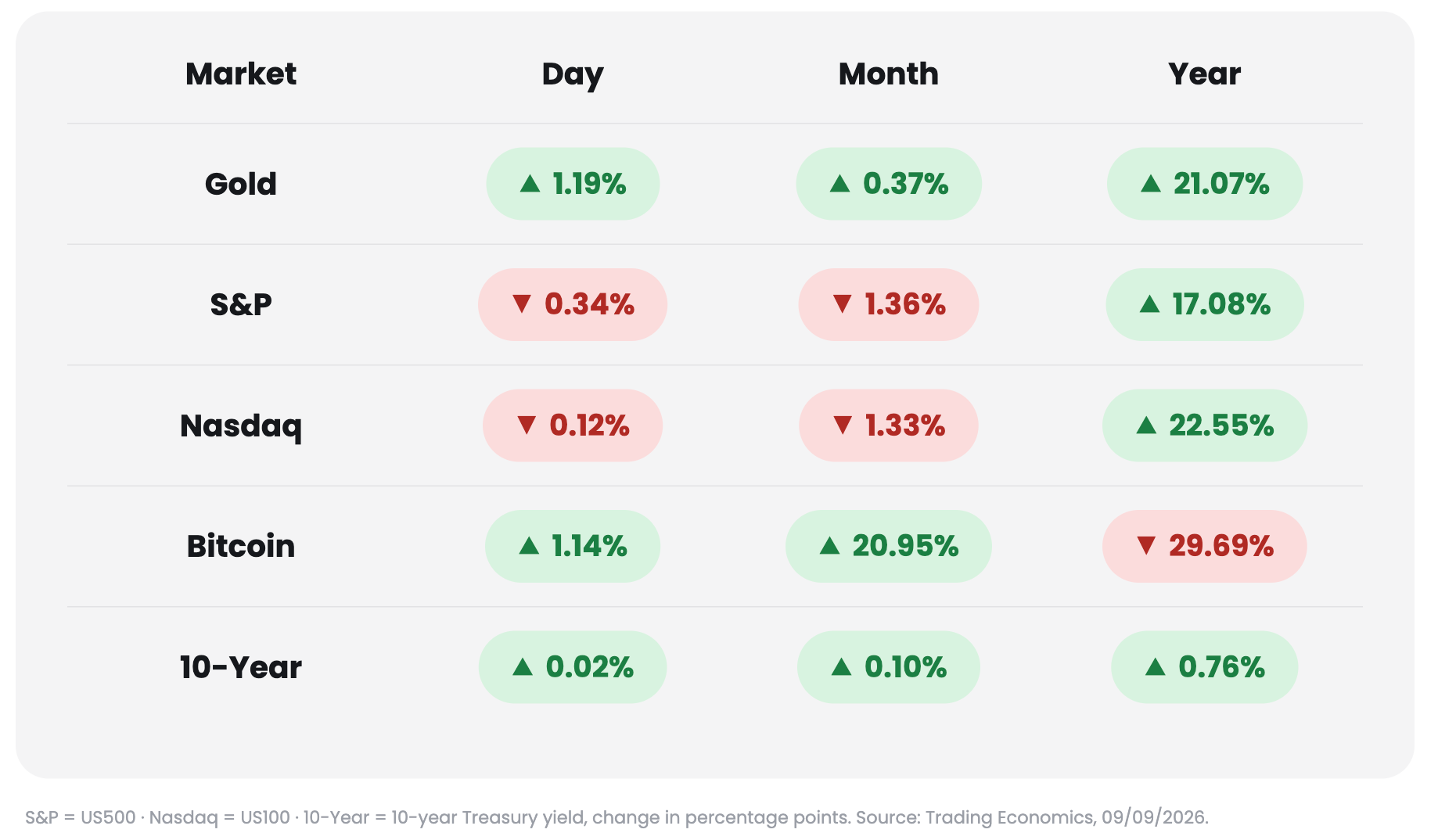The height and width of the screenshot is (840, 1438).
Task: Click the 0.10% 10-Year Month badge
Action: pyautogui.click(x=888, y=667)
